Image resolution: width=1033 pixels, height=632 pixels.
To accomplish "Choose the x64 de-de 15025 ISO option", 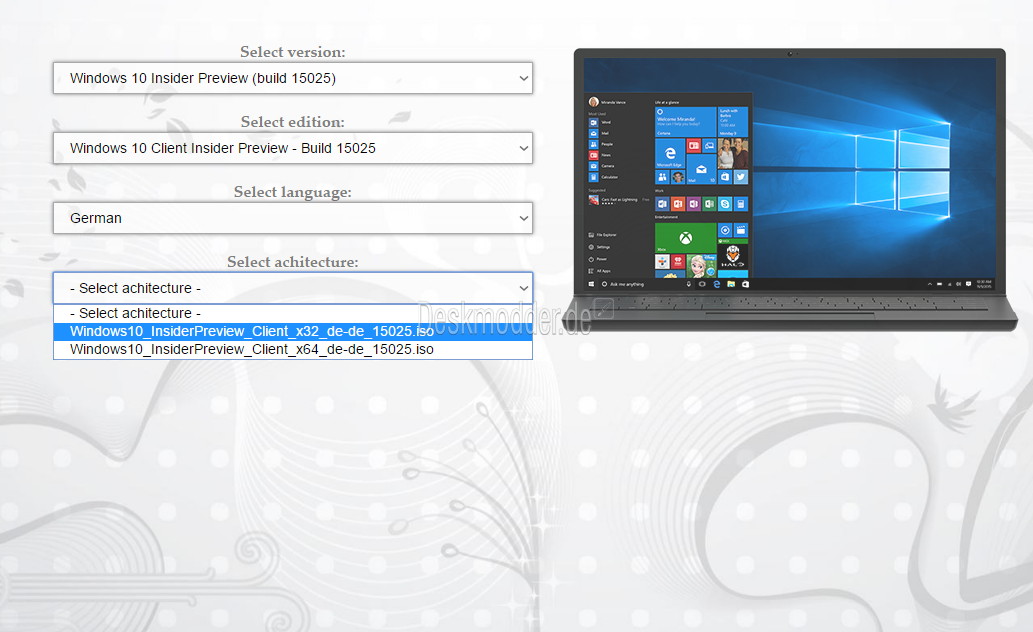I will pos(293,349).
